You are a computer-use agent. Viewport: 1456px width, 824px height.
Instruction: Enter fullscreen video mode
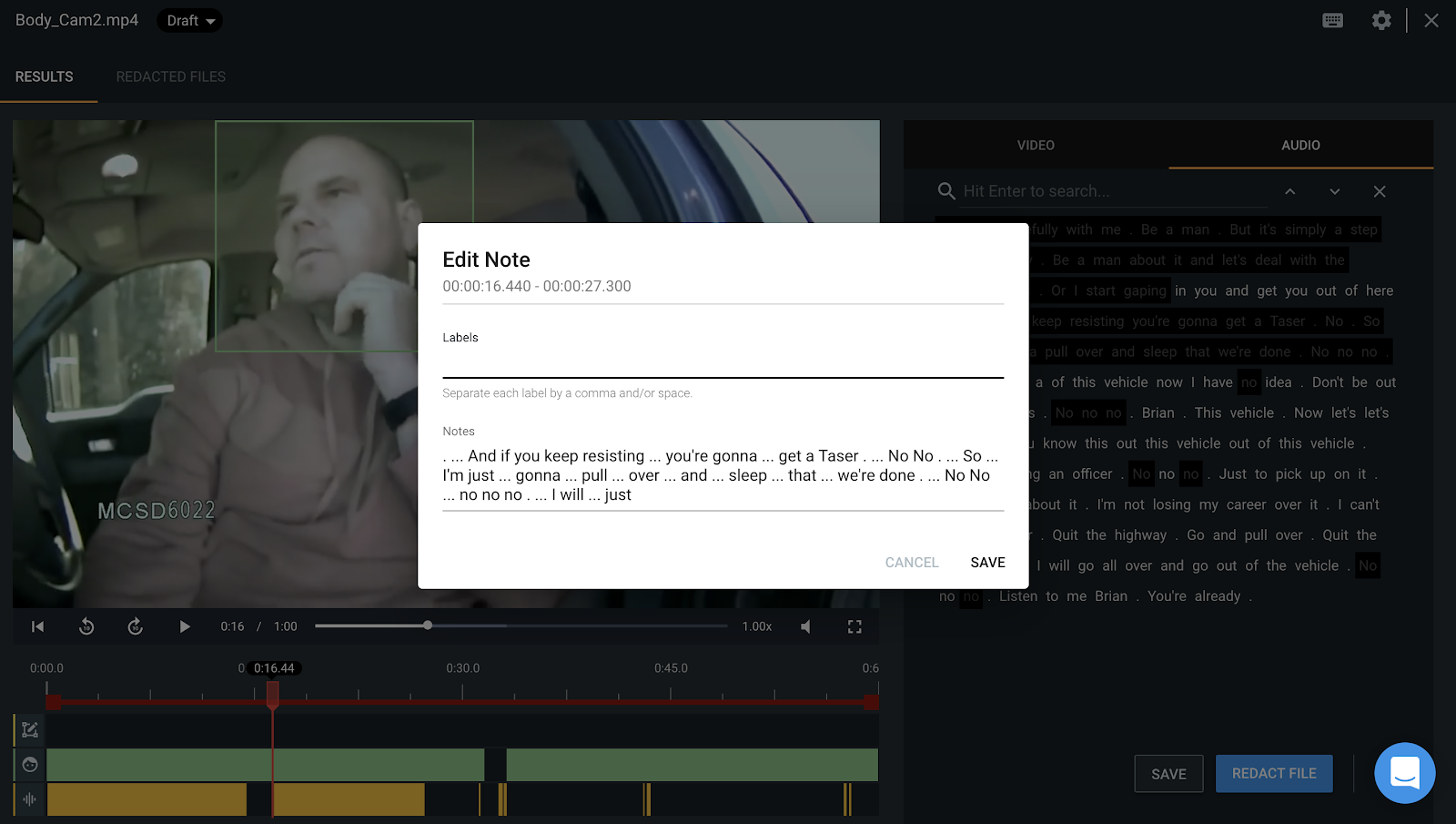point(854,626)
